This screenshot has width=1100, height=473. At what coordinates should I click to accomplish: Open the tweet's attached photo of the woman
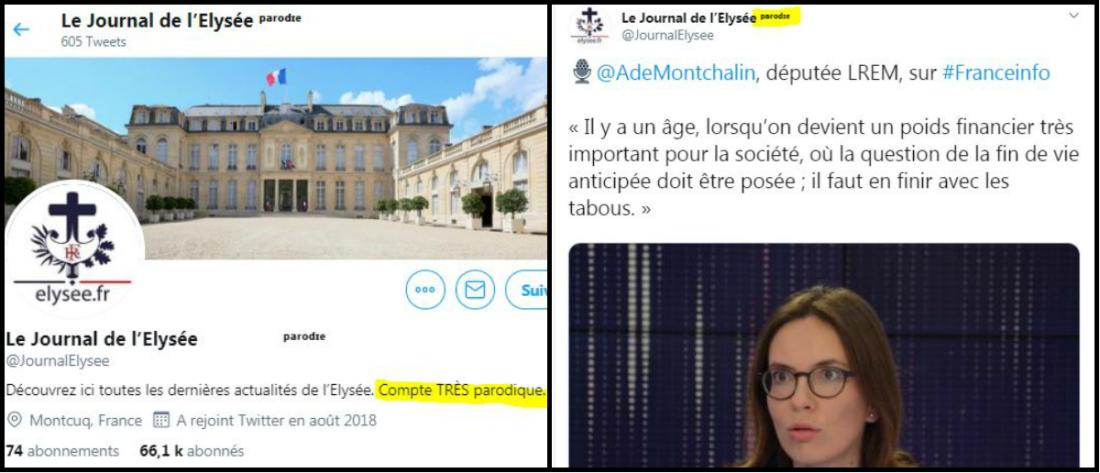[824, 355]
